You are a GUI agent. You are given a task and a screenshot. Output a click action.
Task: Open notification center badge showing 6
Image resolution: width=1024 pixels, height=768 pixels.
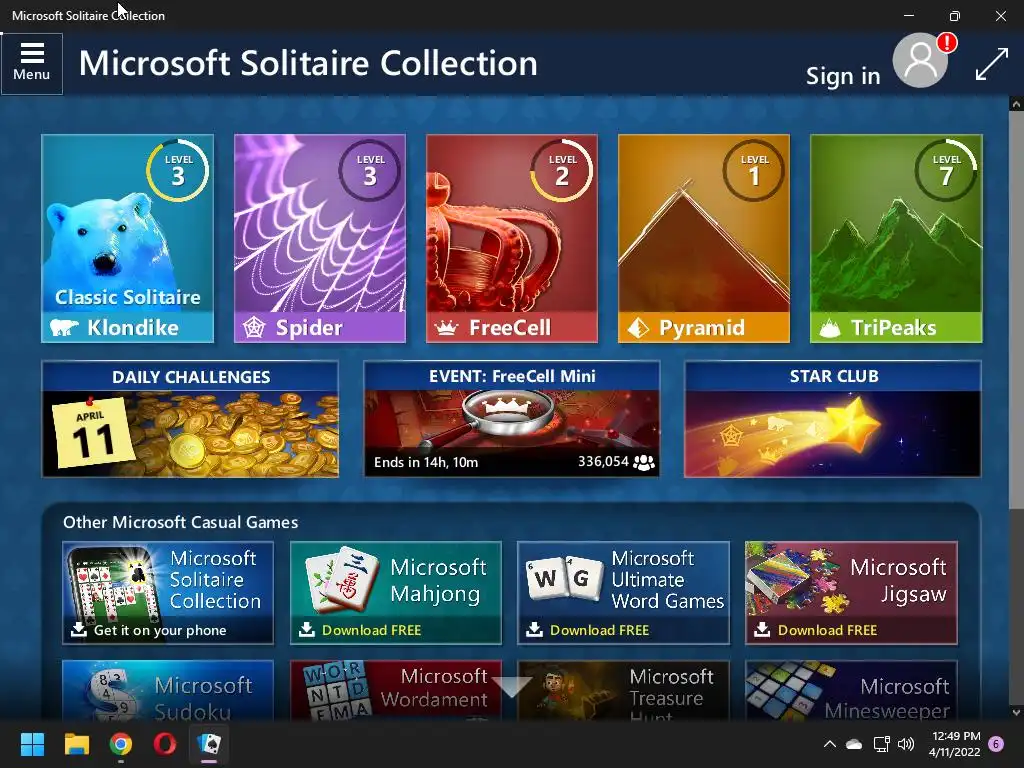pos(996,744)
